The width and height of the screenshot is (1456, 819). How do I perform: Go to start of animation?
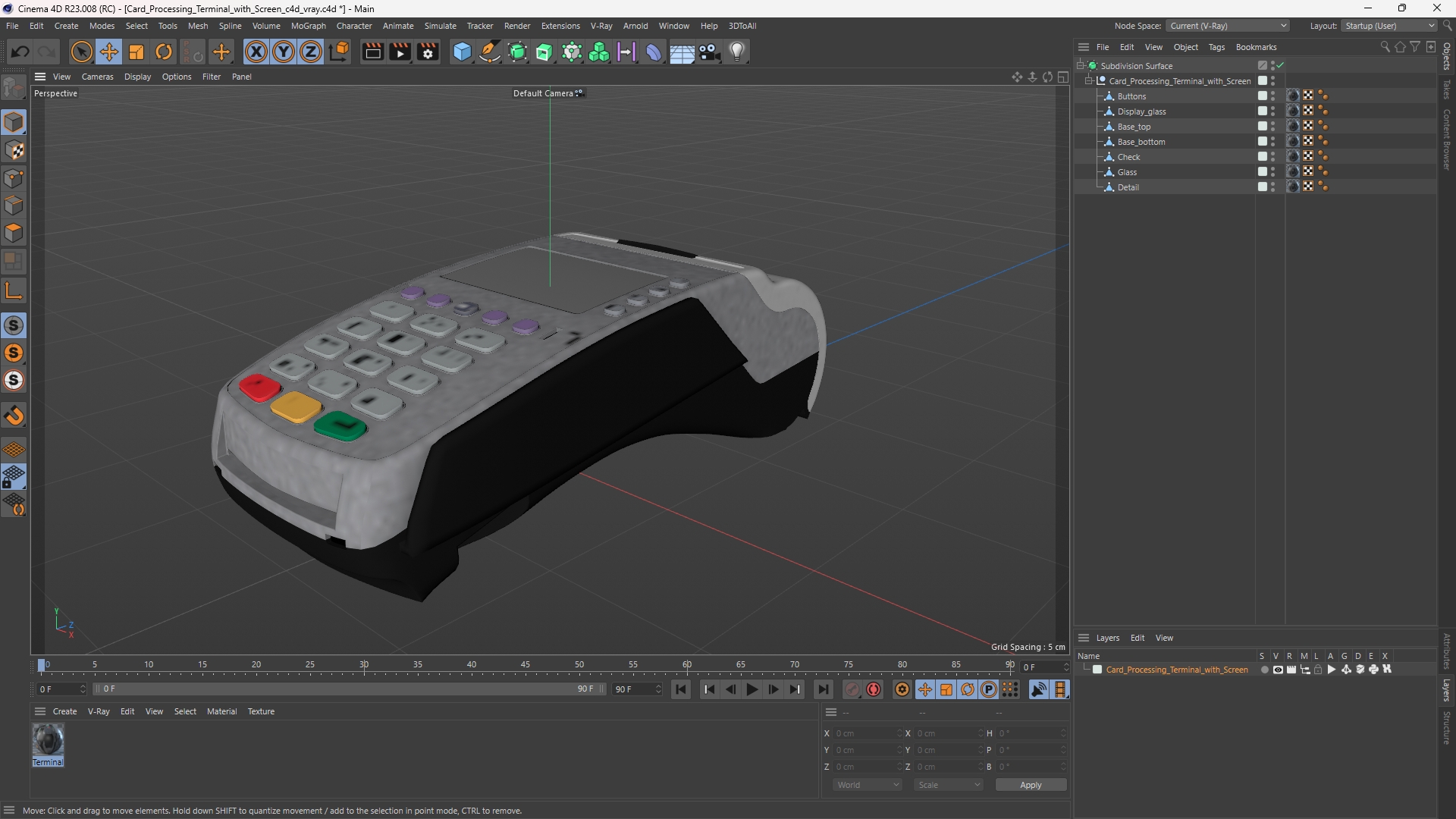click(x=681, y=689)
